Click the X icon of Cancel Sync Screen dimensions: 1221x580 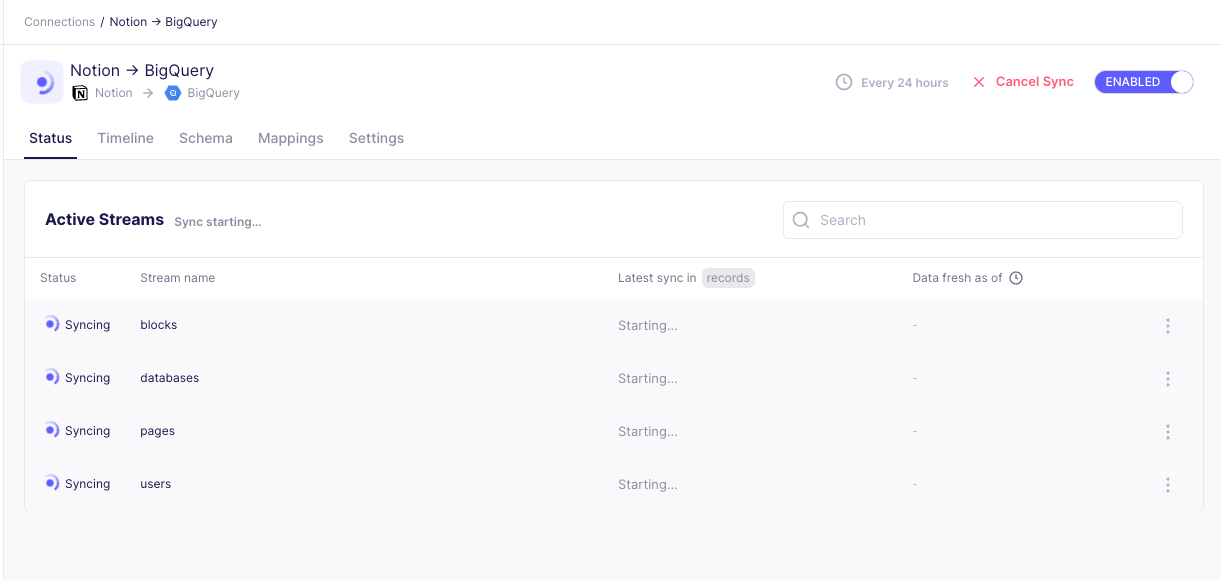point(979,82)
